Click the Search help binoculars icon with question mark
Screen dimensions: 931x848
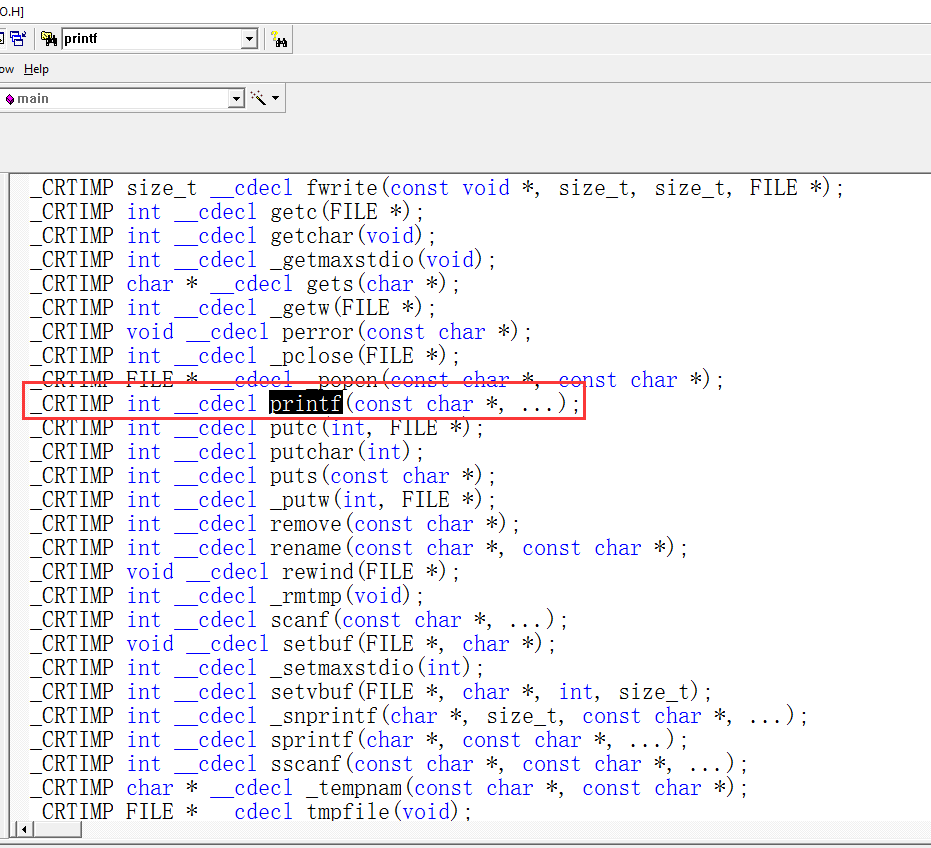279,39
